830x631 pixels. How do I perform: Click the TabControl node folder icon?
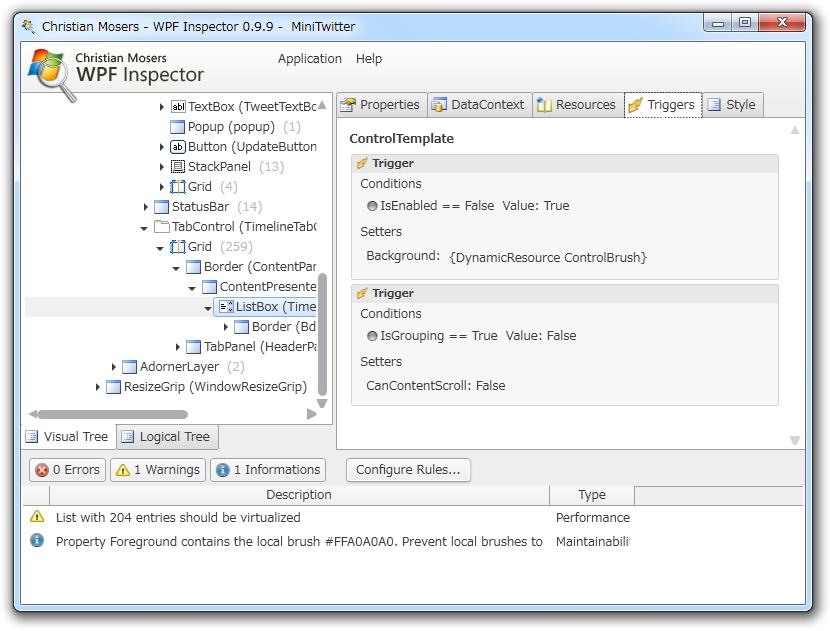tap(161, 227)
